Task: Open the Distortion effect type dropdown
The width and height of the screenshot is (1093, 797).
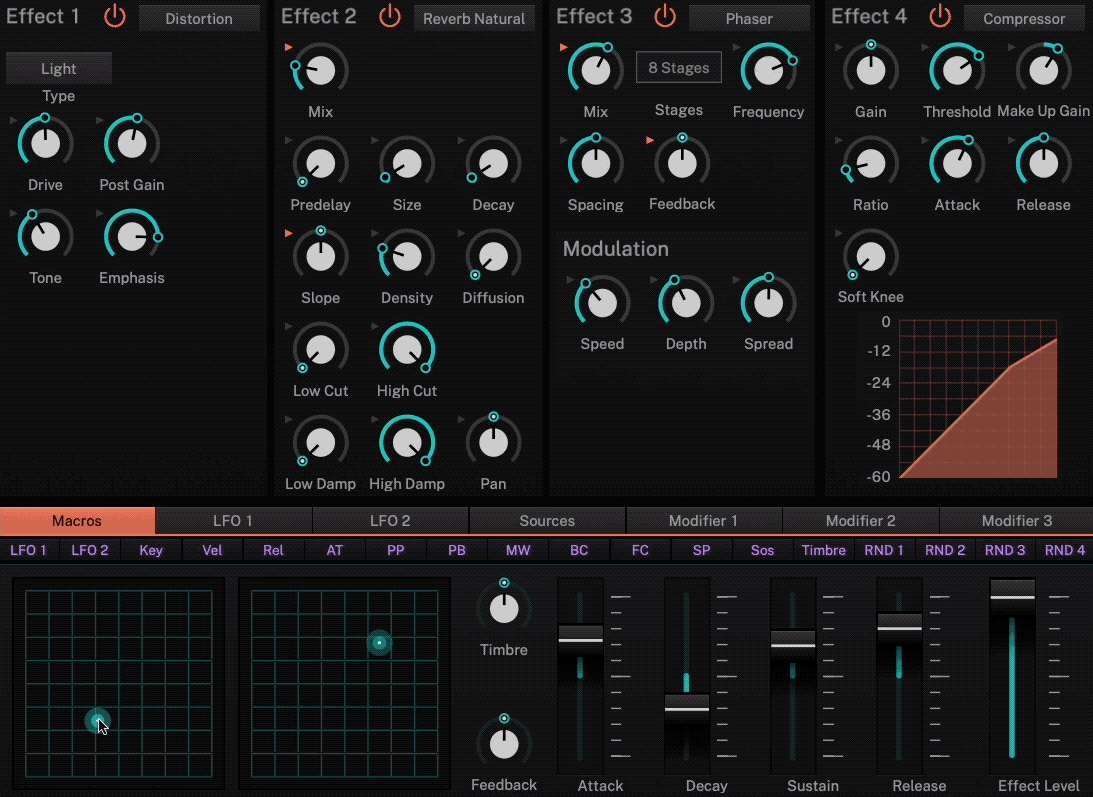Action: coord(199,18)
